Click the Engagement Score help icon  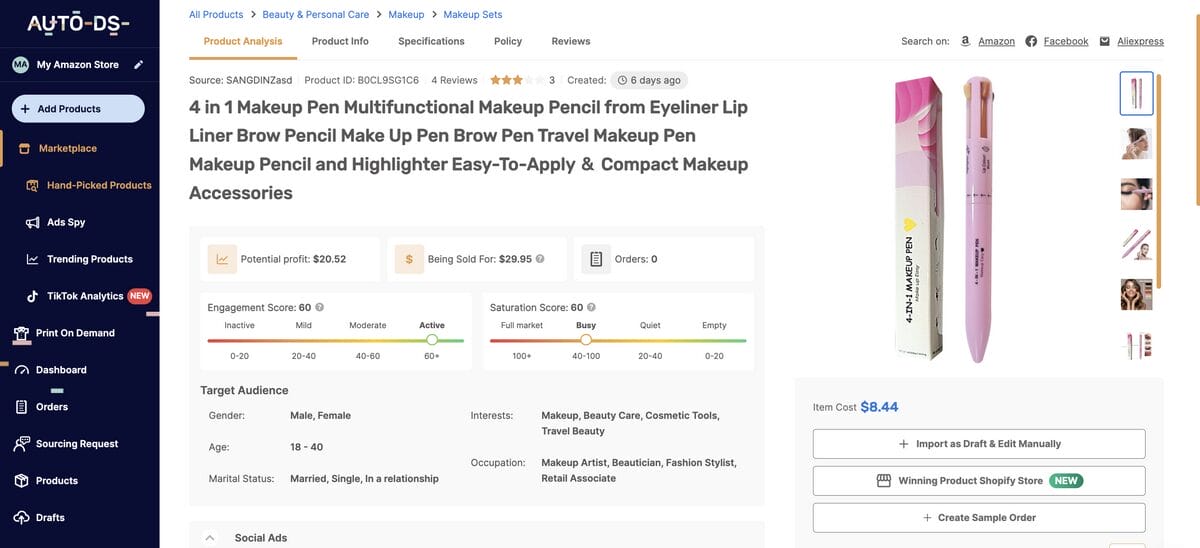click(319, 308)
